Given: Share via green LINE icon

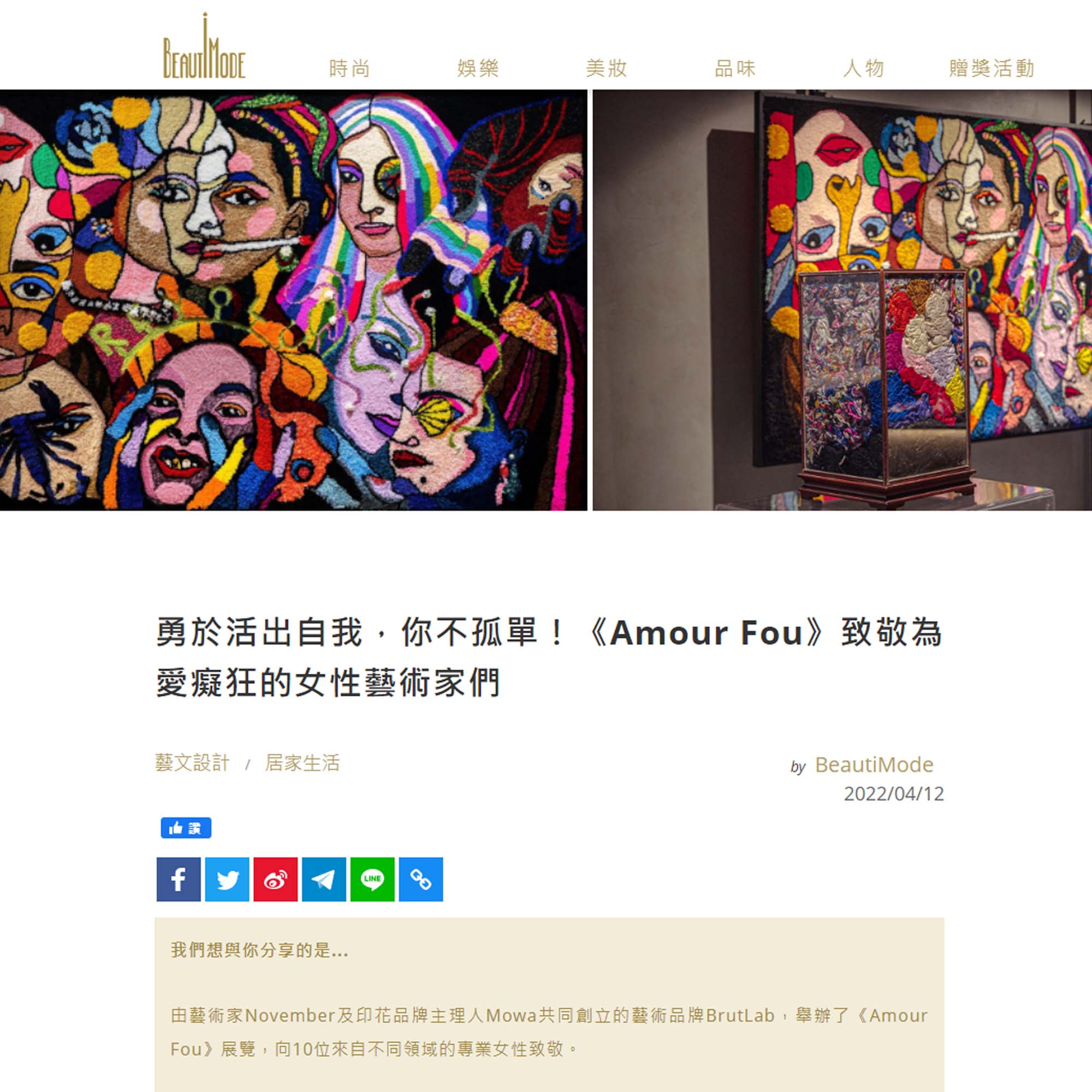Looking at the screenshot, I should pyautogui.click(x=372, y=879).
